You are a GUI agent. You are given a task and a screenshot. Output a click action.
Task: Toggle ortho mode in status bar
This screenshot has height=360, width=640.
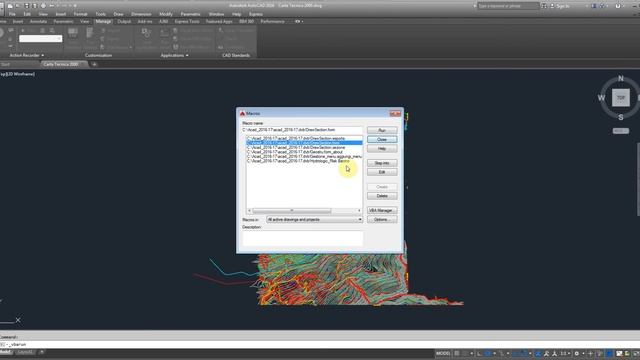[479, 353]
